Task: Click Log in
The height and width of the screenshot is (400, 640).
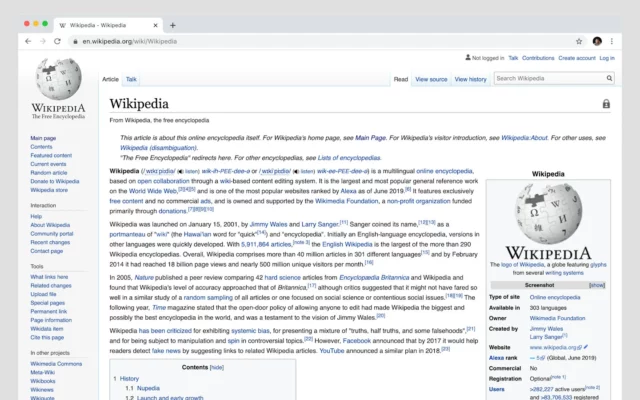Action: pyautogui.click(x=607, y=58)
